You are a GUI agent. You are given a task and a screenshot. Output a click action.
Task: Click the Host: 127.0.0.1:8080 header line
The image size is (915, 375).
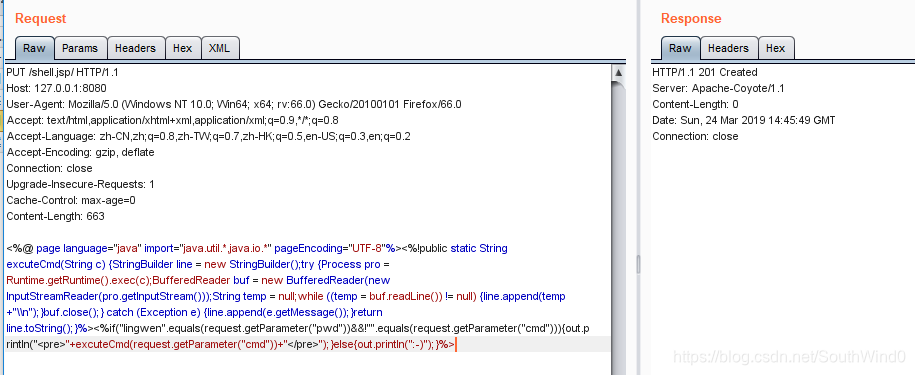[x=57, y=88]
